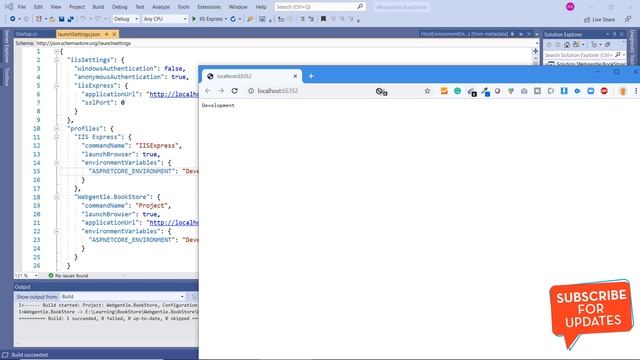Open the Project menu
640x360 pixels.
pyautogui.click(x=77, y=7)
